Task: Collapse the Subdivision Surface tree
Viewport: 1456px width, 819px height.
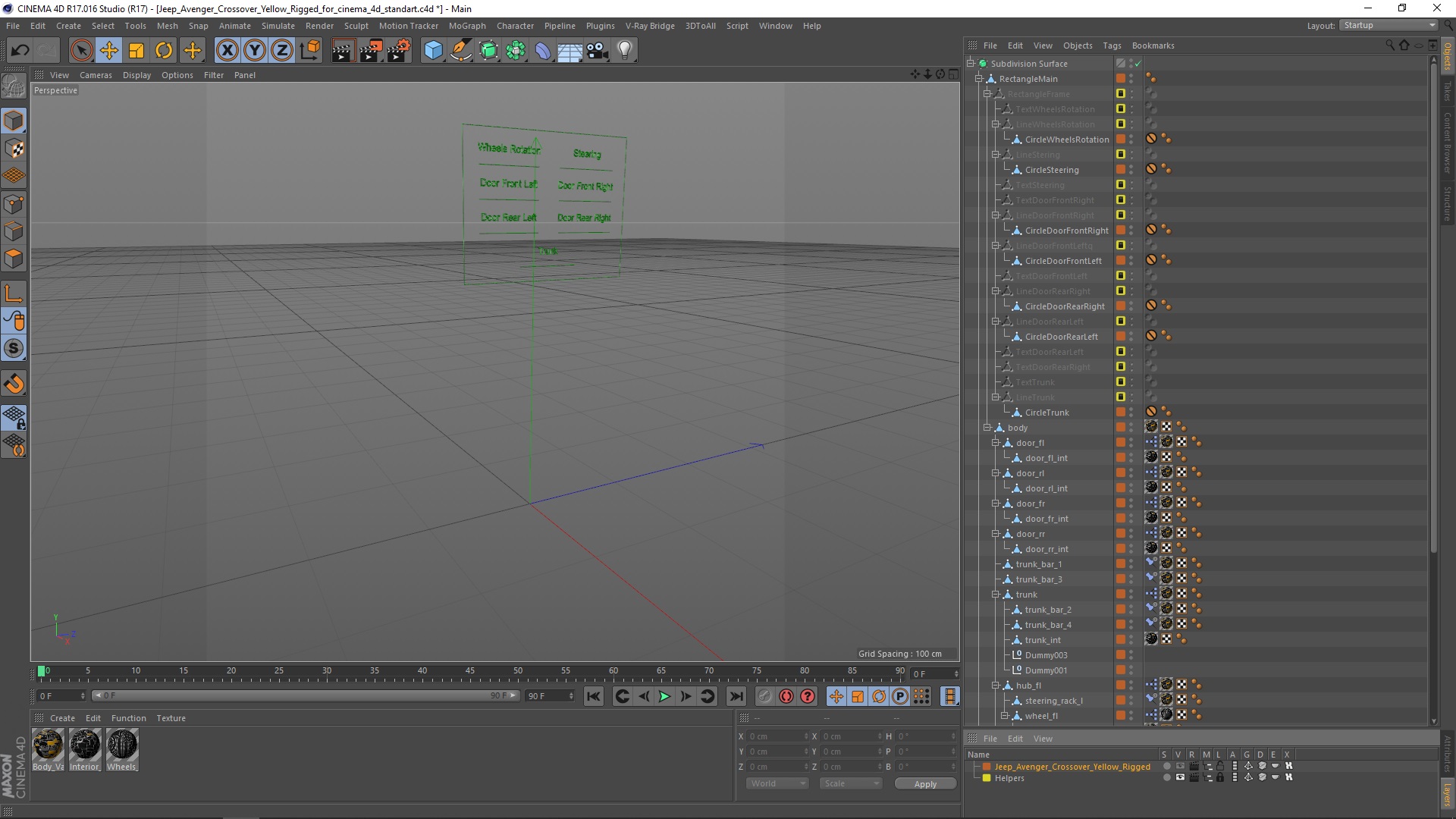Action: (970, 64)
